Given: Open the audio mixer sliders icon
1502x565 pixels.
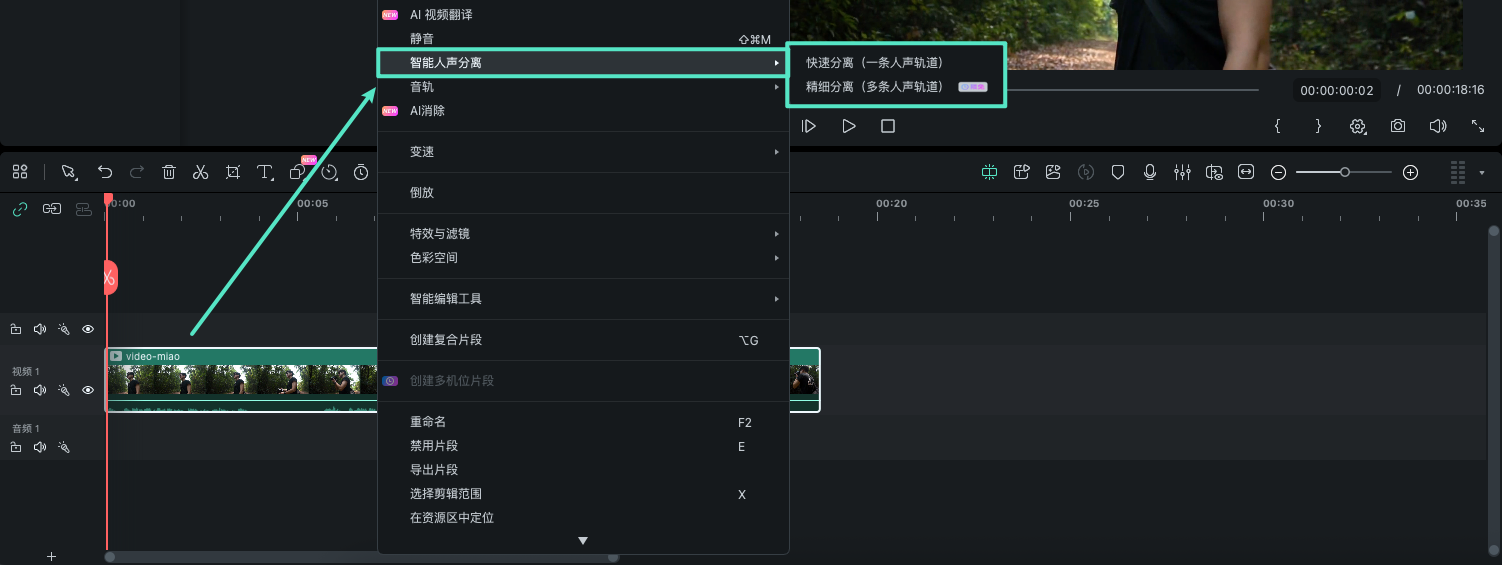Looking at the screenshot, I should pyautogui.click(x=1182, y=172).
